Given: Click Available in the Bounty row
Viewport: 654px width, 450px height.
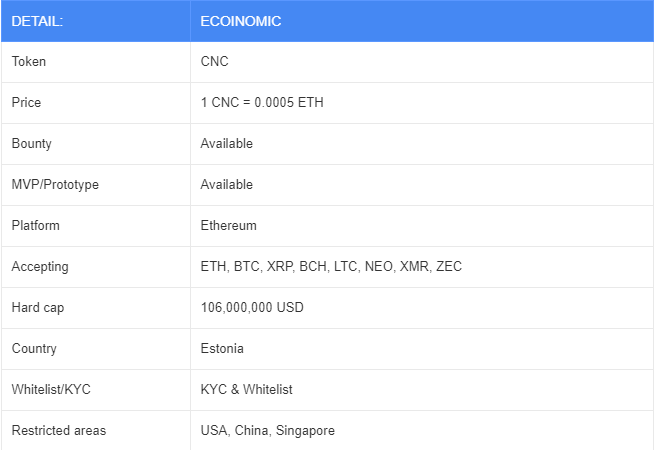Looking at the screenshot, I should [226, 144].
